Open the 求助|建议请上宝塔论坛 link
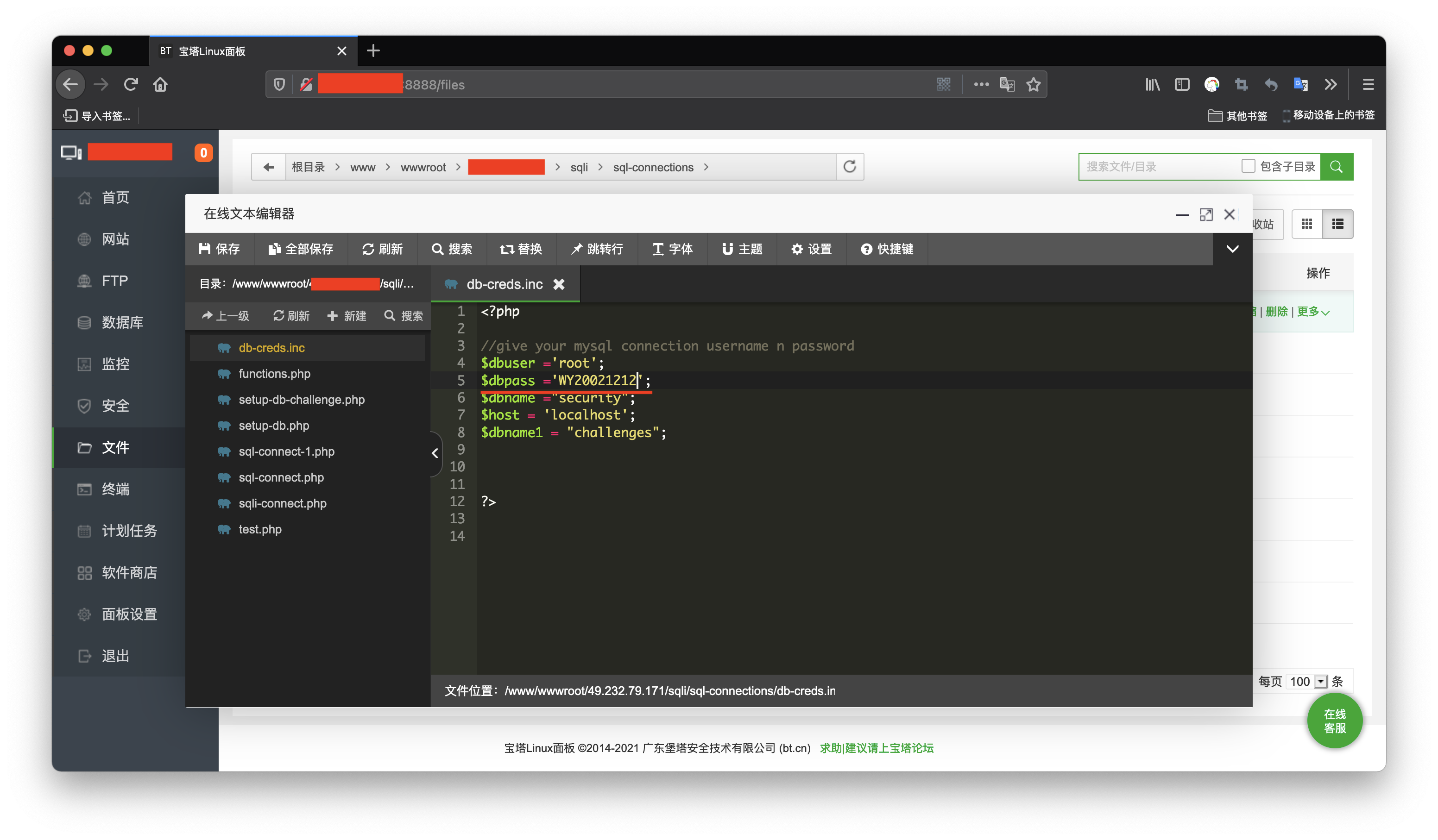Viewport: 1438px width, 840px height. [x=877, y=747]
